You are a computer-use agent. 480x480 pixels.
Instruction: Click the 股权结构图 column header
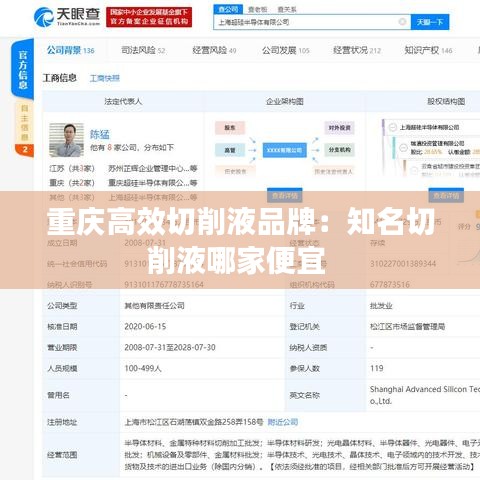446,101
